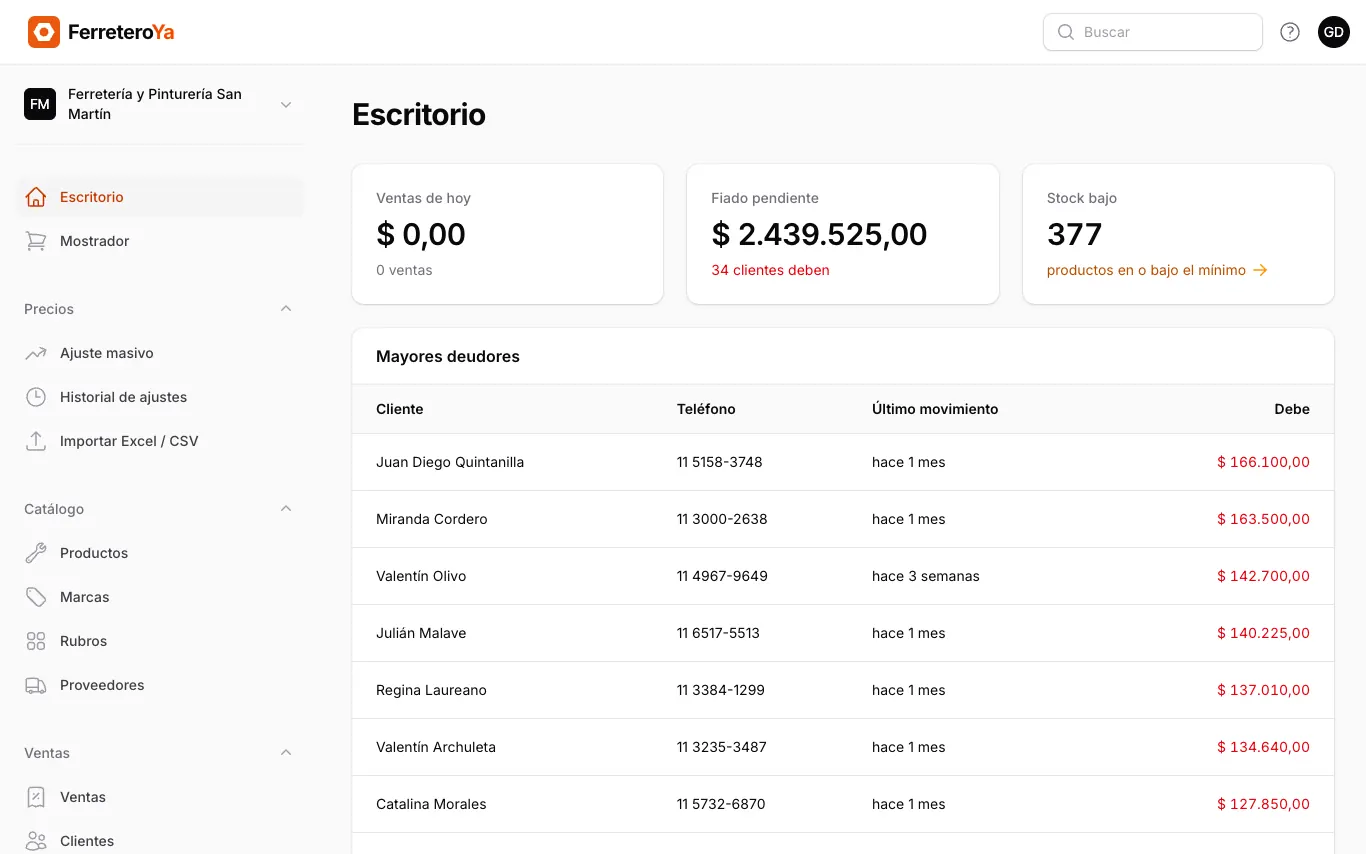View the 34 clientes deben link
Screen dimensions: 1366x854
pyautogui.click(x=770, y=270)
